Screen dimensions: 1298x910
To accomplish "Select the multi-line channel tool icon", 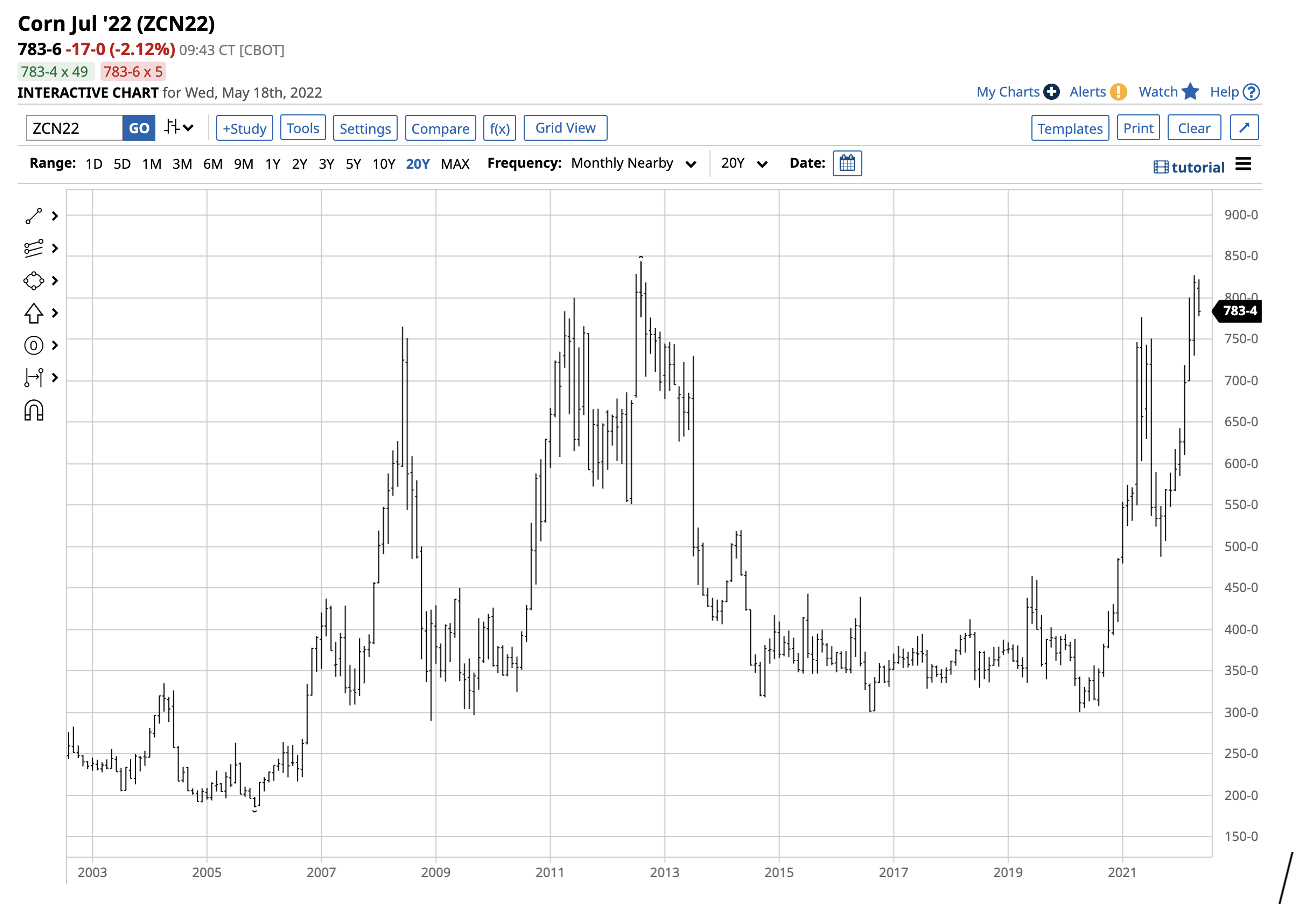I will pos(34,248).
